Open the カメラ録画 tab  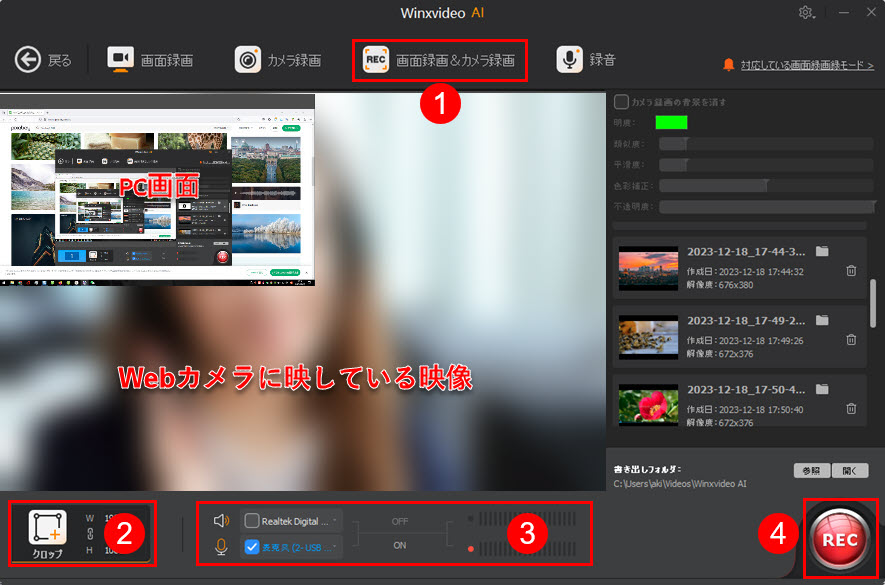click(x=278, y=60)
